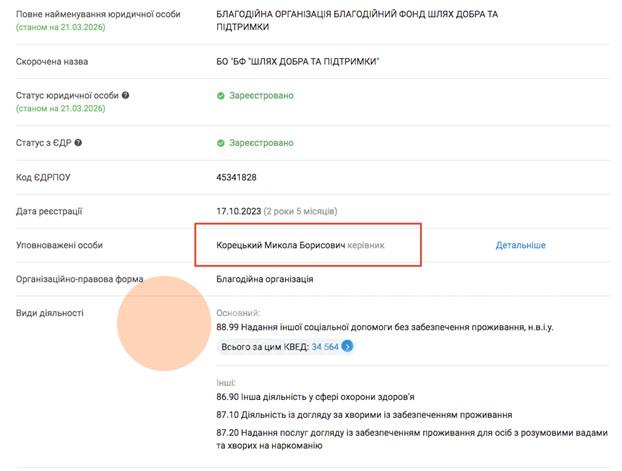The image size is (622, 471).
Task: Click activity 87.10 care services line
Action: pos(364,415)
